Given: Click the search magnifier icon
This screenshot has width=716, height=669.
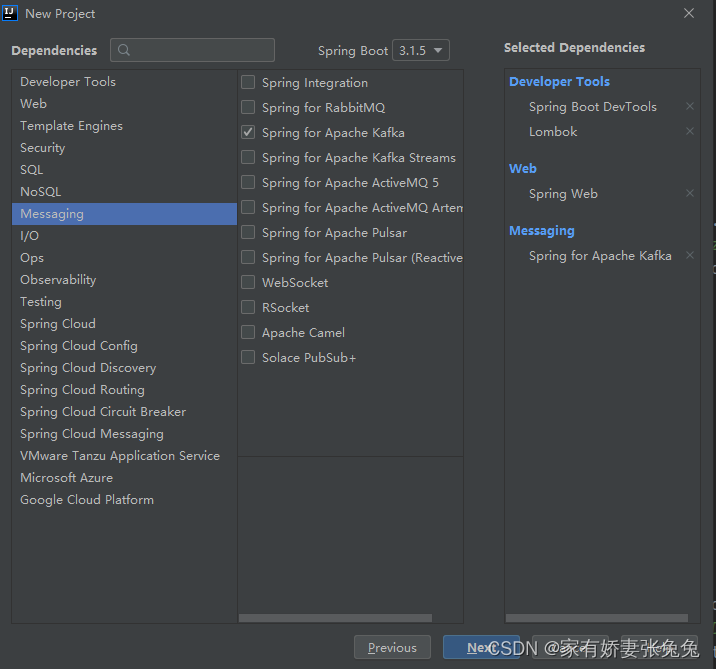Looking at the screenshot, I should pyautogui.click(x=124, y=50).
